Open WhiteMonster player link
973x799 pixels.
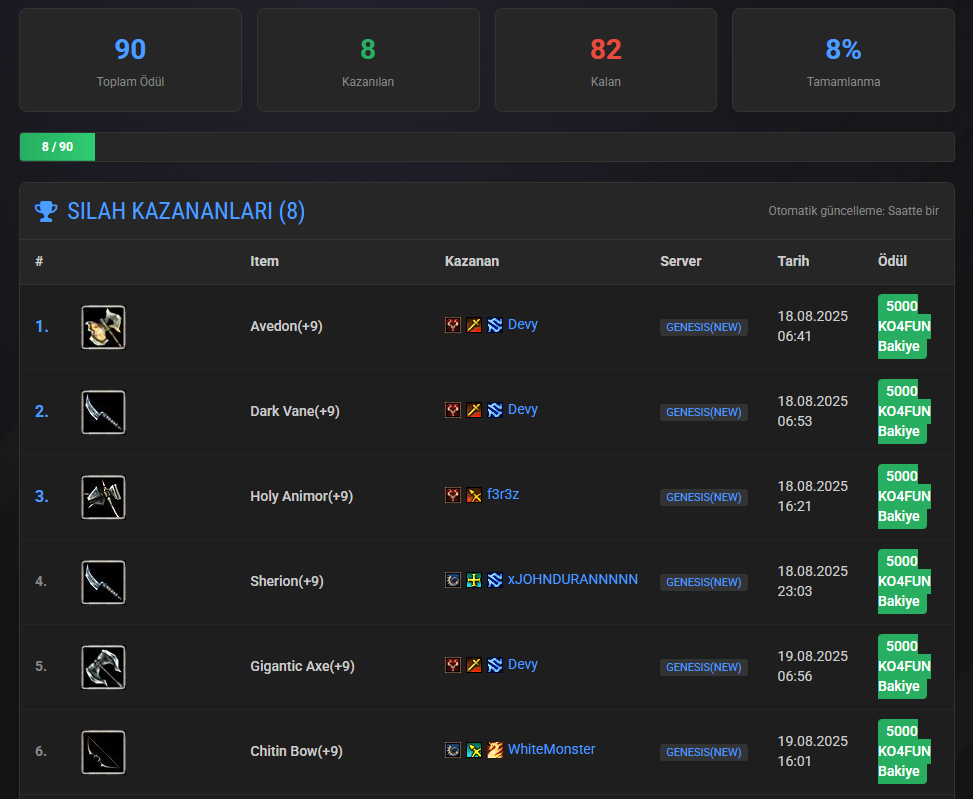pos(551,749)
